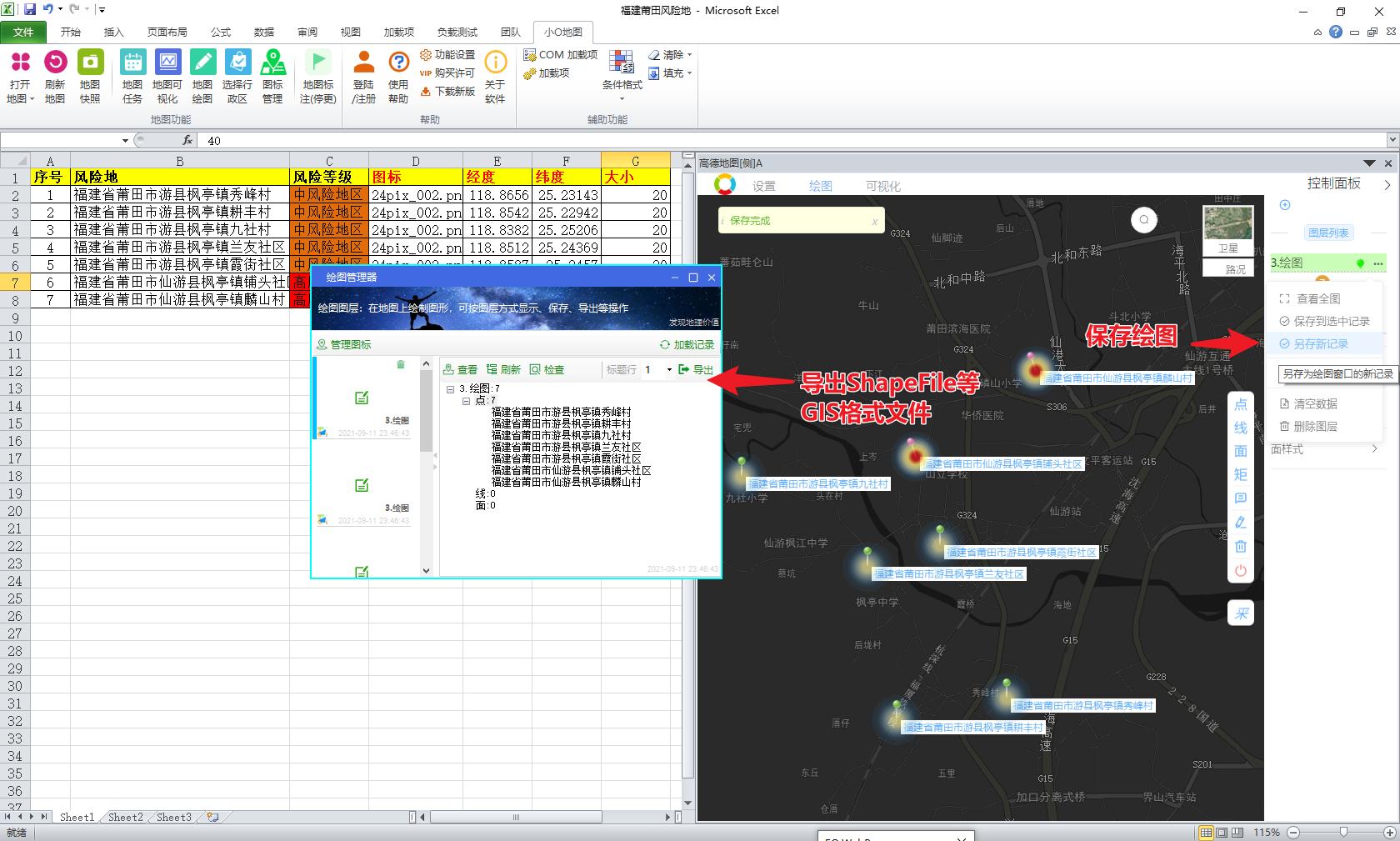Click the 导出 export button
This screenshot has width=1400, height=841.
pos(698,370)
